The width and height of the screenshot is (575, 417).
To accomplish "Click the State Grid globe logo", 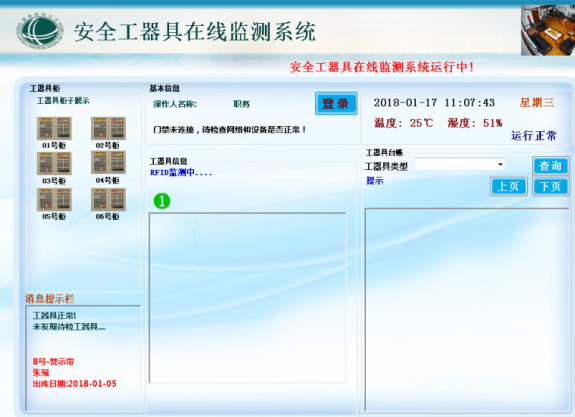I will coord(40,30).
